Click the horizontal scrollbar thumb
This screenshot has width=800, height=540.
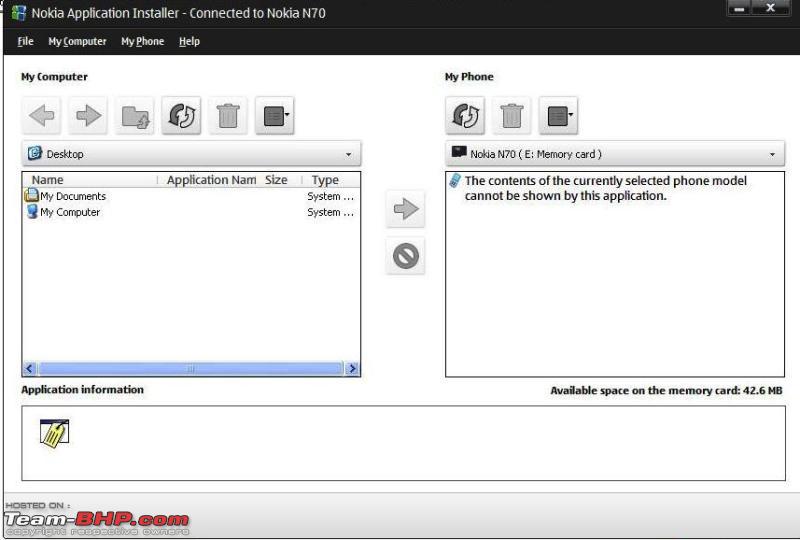coord(190,369)
